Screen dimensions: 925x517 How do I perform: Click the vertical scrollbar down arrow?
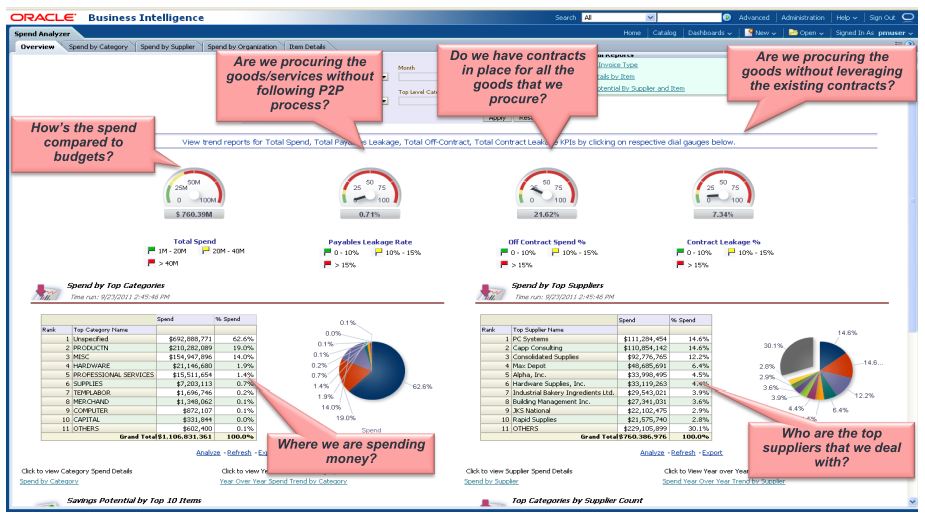tap(913, 501)
